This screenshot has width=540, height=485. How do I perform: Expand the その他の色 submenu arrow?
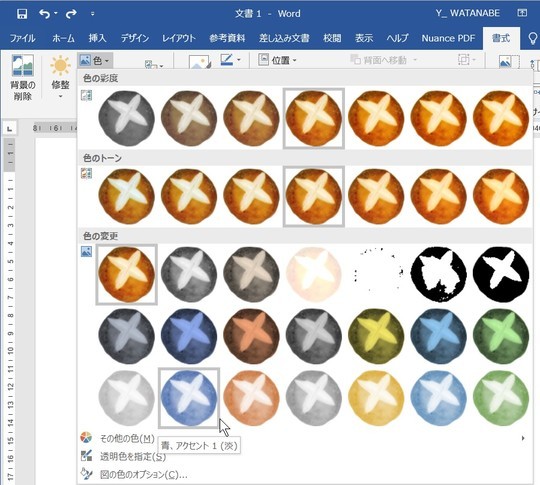pos(523,438)
